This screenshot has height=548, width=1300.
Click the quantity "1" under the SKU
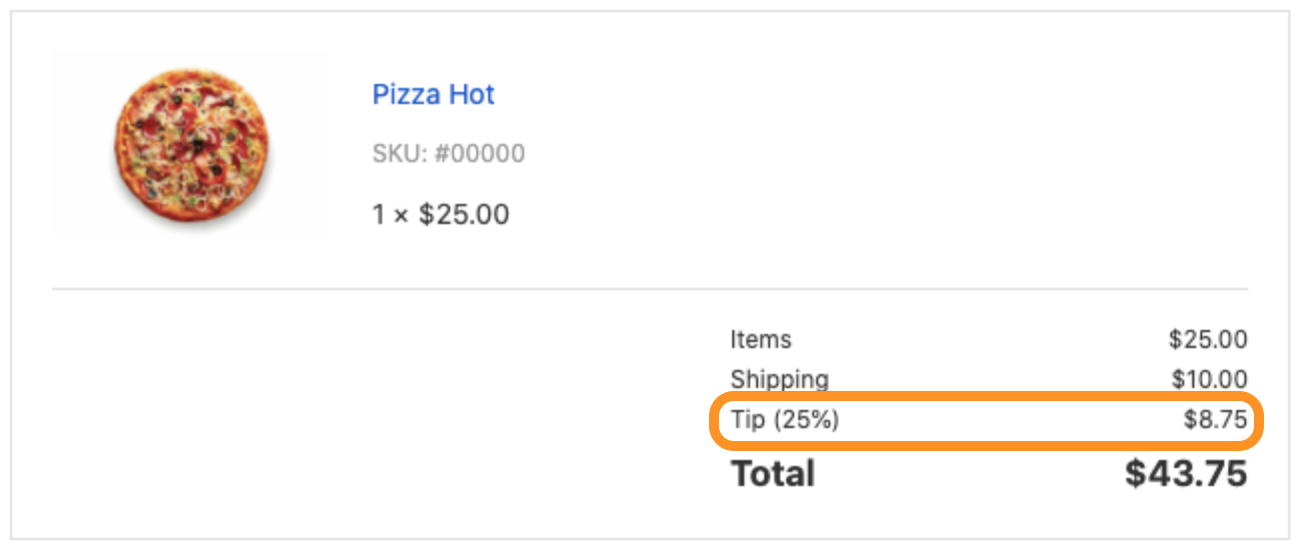(379, 214)
